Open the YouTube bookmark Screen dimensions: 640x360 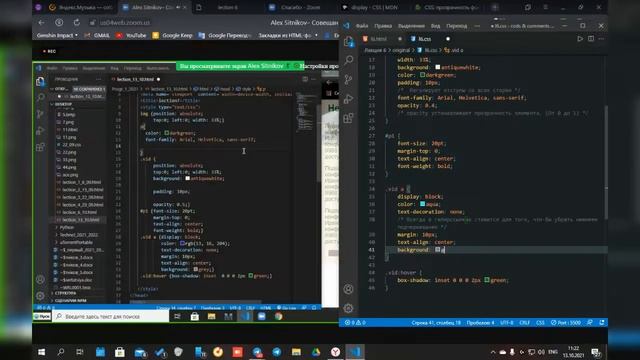(131, 36)
